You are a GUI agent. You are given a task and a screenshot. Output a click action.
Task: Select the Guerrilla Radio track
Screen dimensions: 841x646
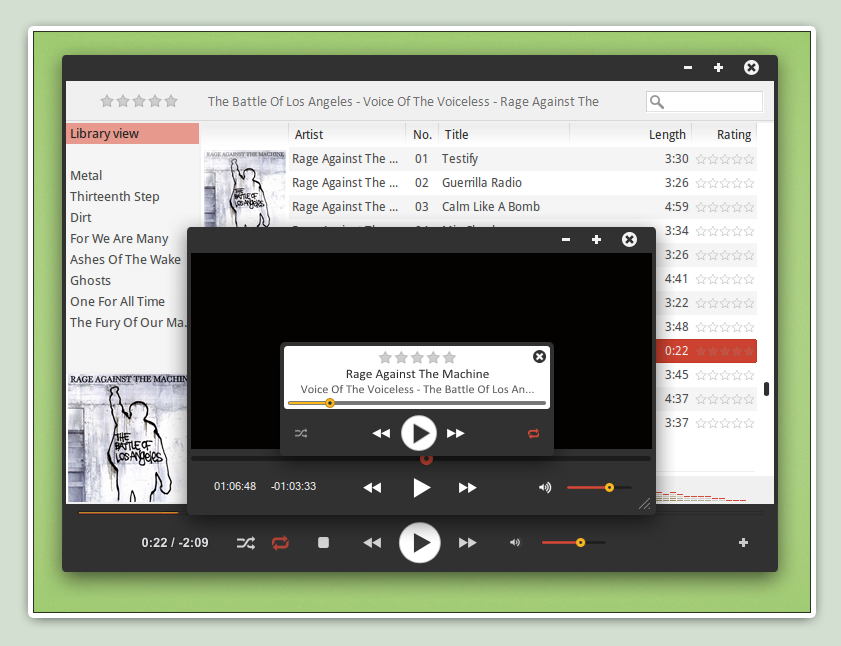tap(523, 183)
